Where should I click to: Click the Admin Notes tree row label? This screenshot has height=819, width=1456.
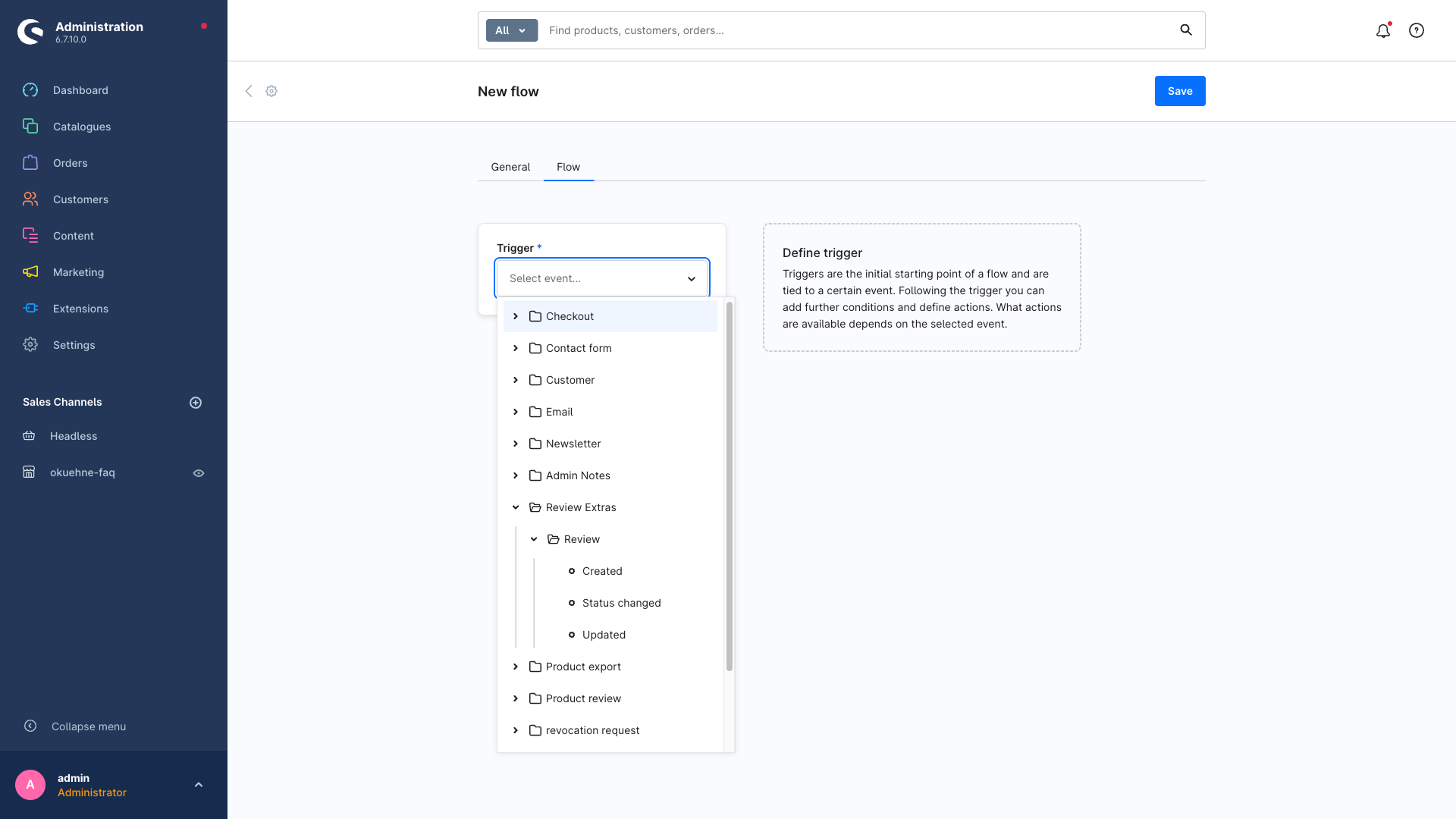coord(578,475)
